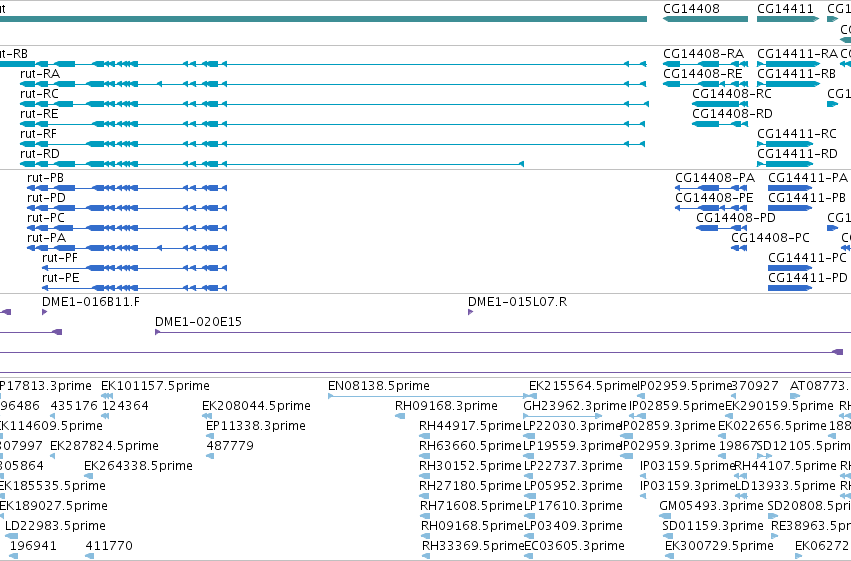Open the DME1-020E15 BAC label
Screen dimensions: 851x561
[x=198, y=322]
